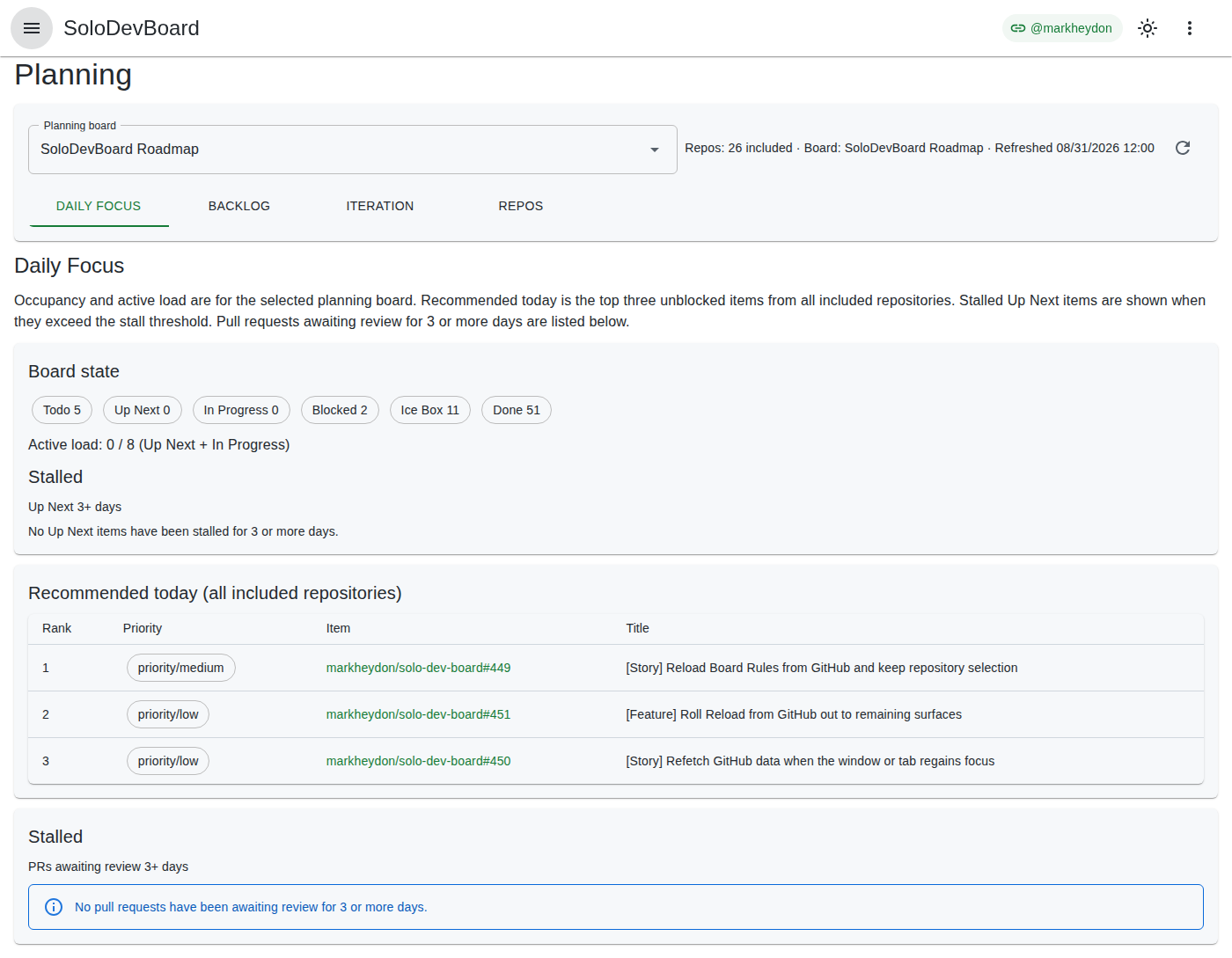
Task: Click the refresh board data icon
Action: [1183, 148]
